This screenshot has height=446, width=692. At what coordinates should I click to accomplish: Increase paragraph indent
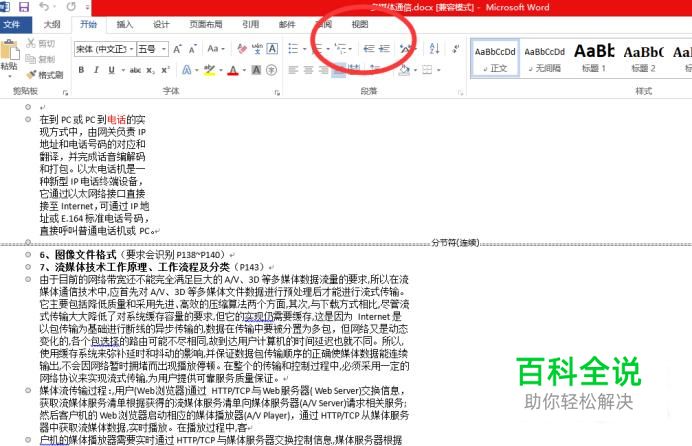coord(384,49)
